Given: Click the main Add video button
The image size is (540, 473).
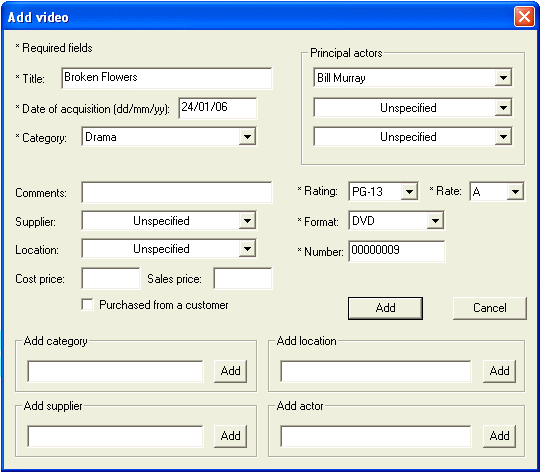Looking at the screenshot, I should [x=385, y=308].
